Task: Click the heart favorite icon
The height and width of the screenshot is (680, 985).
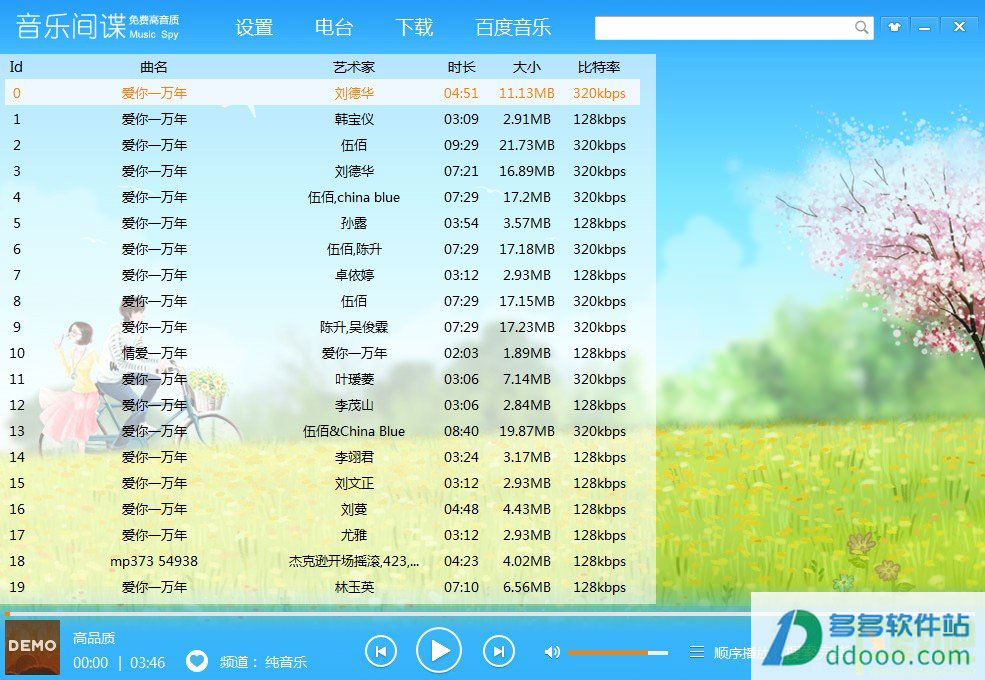Action: click(197, 661)
